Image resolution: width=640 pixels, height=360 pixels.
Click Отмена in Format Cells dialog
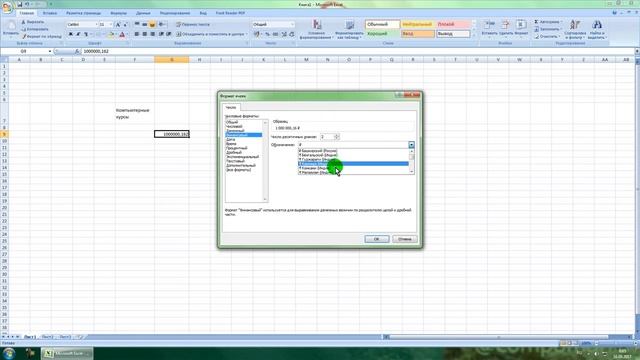tap(405, 239)
